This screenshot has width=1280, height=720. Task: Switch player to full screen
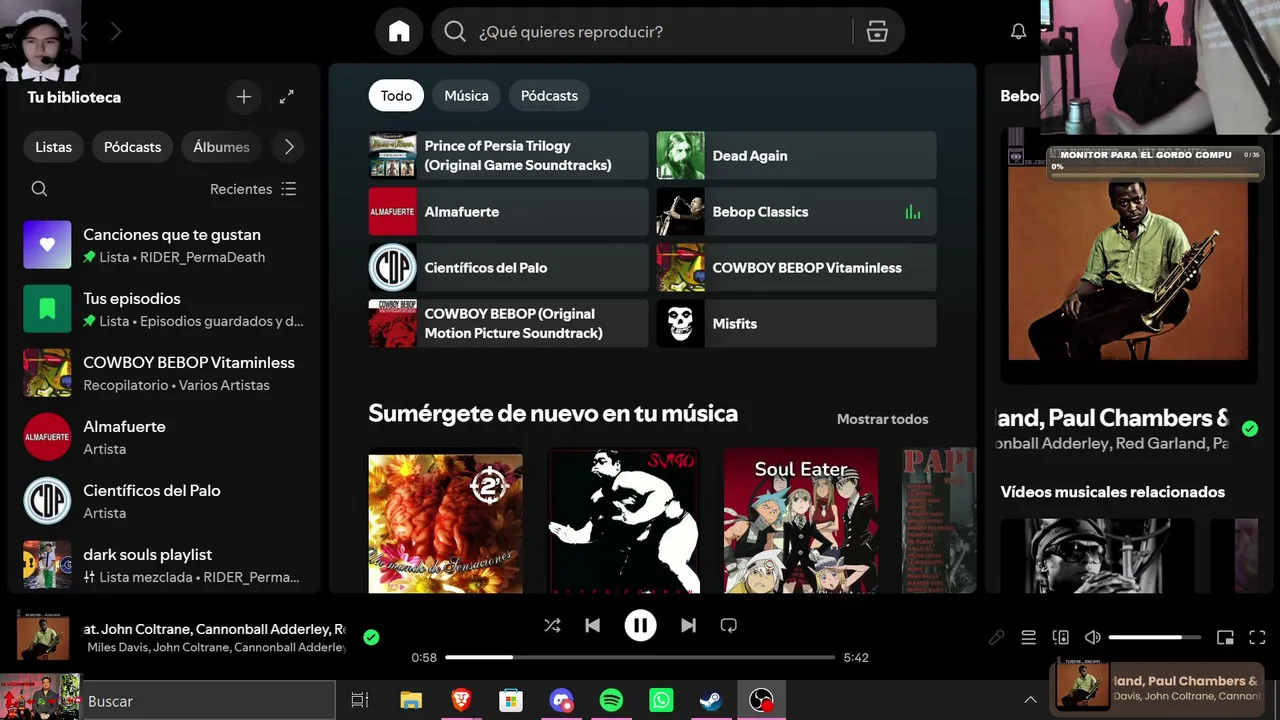(1258, 638)
